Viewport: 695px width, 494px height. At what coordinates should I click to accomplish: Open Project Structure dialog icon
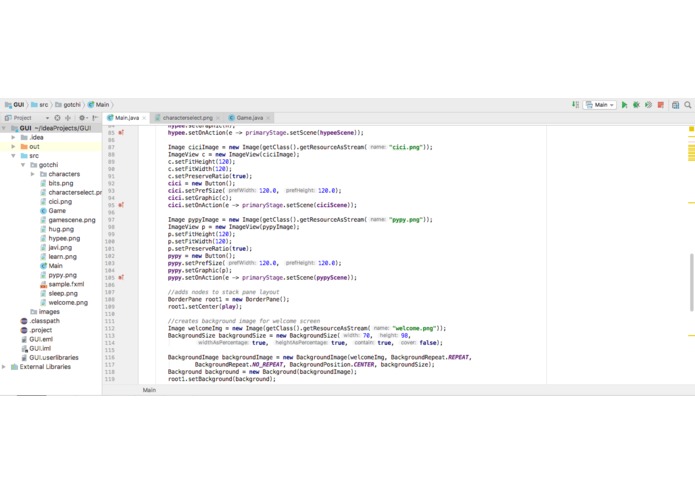(x=675, y=105)
